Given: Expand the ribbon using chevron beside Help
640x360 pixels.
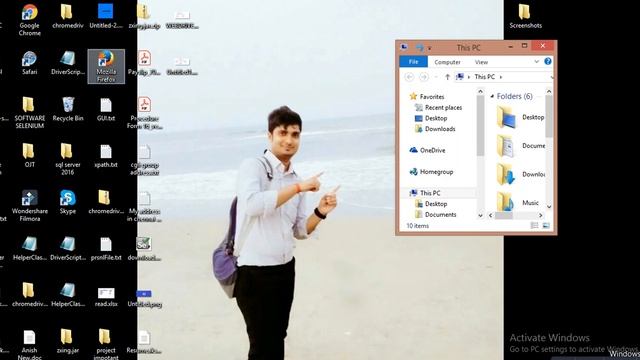Looking at the screenshot, I should (x=536, y=62).
